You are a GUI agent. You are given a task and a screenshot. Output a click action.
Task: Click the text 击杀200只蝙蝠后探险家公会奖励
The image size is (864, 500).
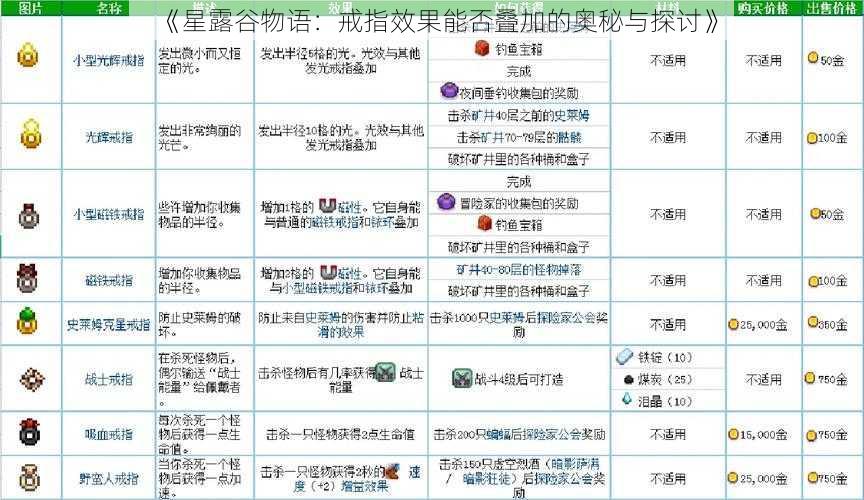[x=519, y=434]
